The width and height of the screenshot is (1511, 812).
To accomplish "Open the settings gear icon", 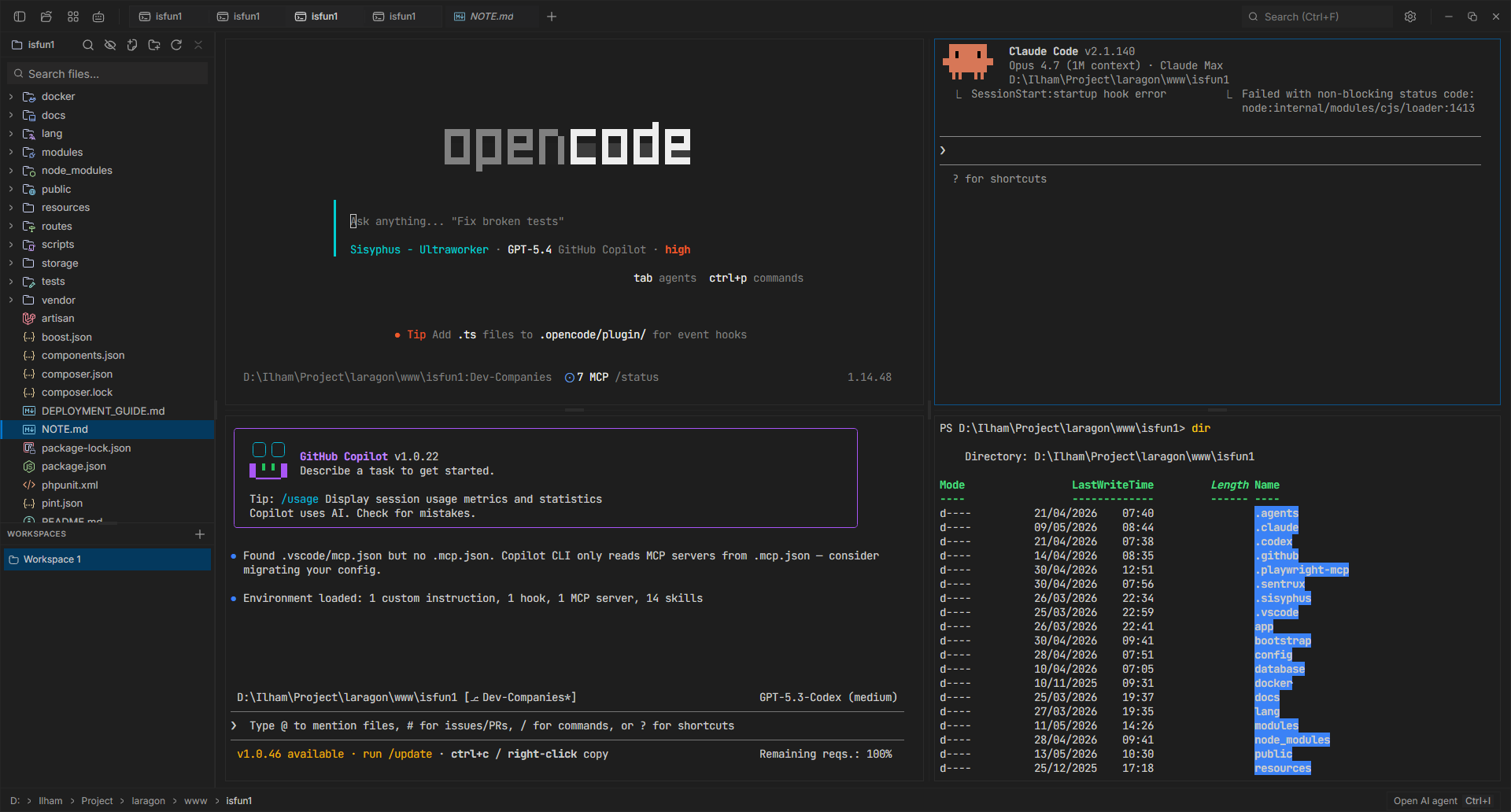I will (1410, 17).
